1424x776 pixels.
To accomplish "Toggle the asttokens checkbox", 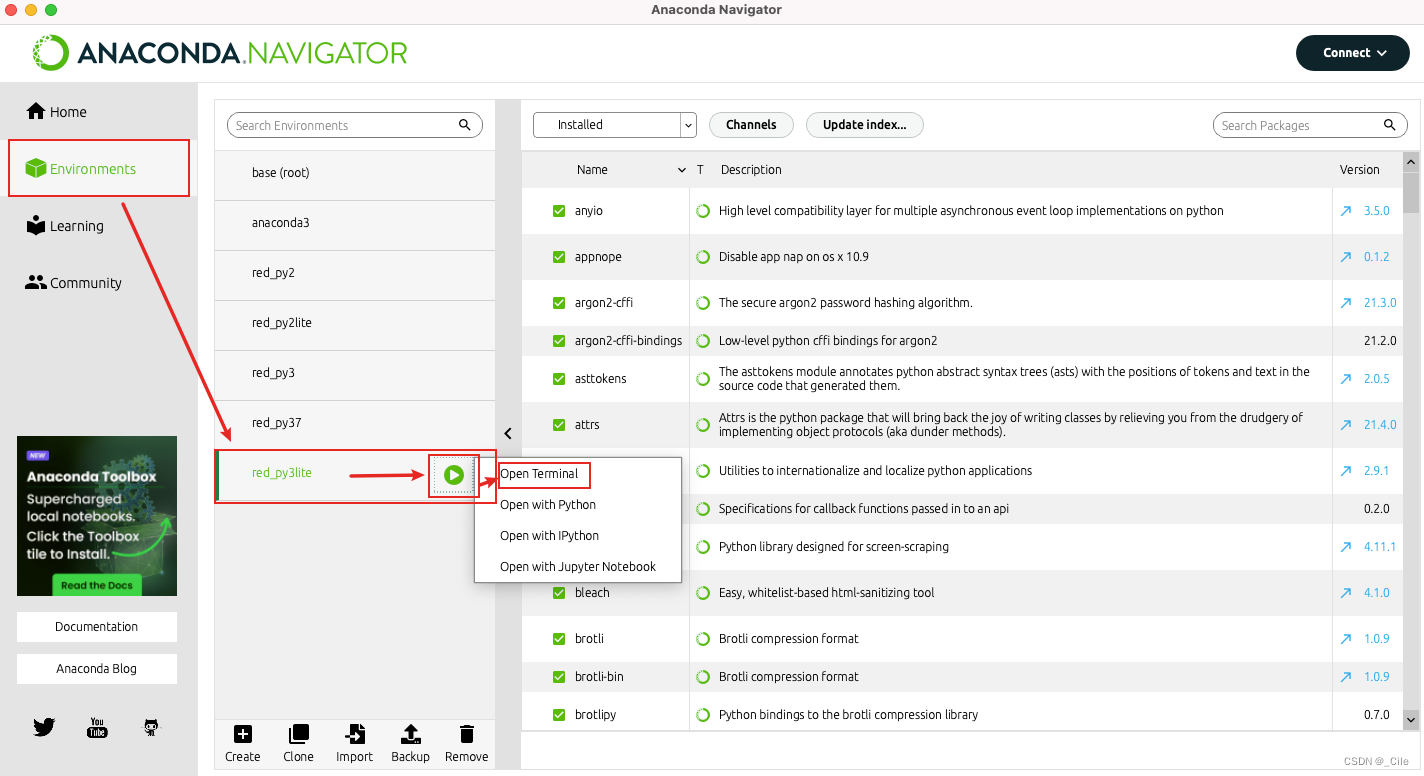I will tap(559, 379).
